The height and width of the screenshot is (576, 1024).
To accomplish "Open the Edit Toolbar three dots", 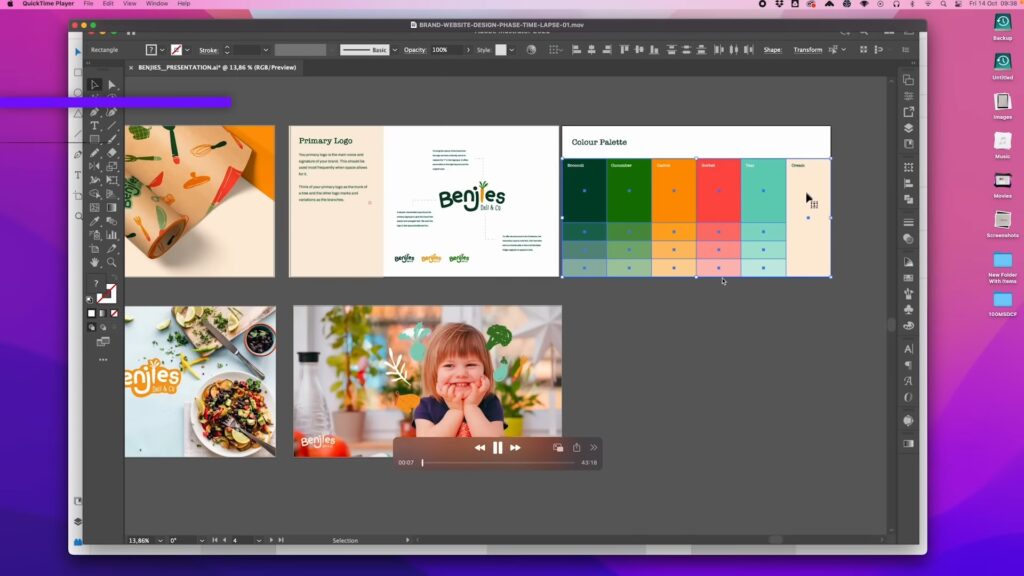I will [103, 360].
